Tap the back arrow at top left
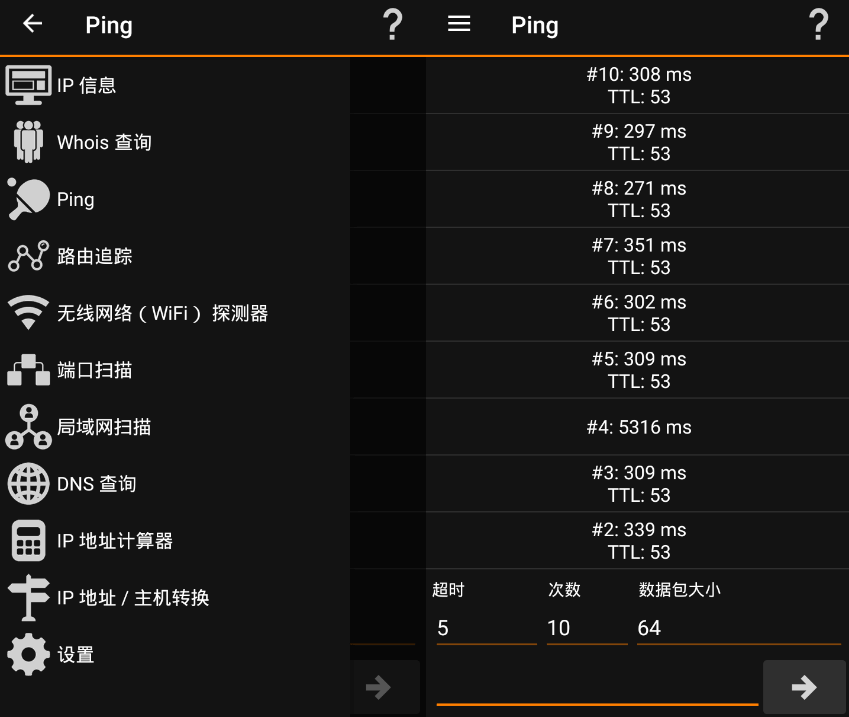Viewport: 849px width, 717px height. tap(31, 24)
